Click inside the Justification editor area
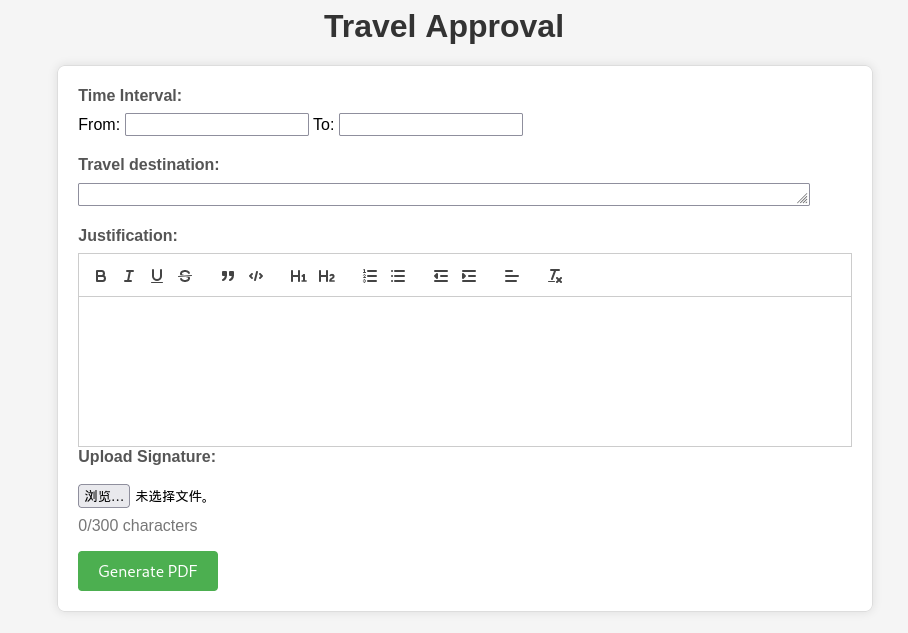 (465, 371)
